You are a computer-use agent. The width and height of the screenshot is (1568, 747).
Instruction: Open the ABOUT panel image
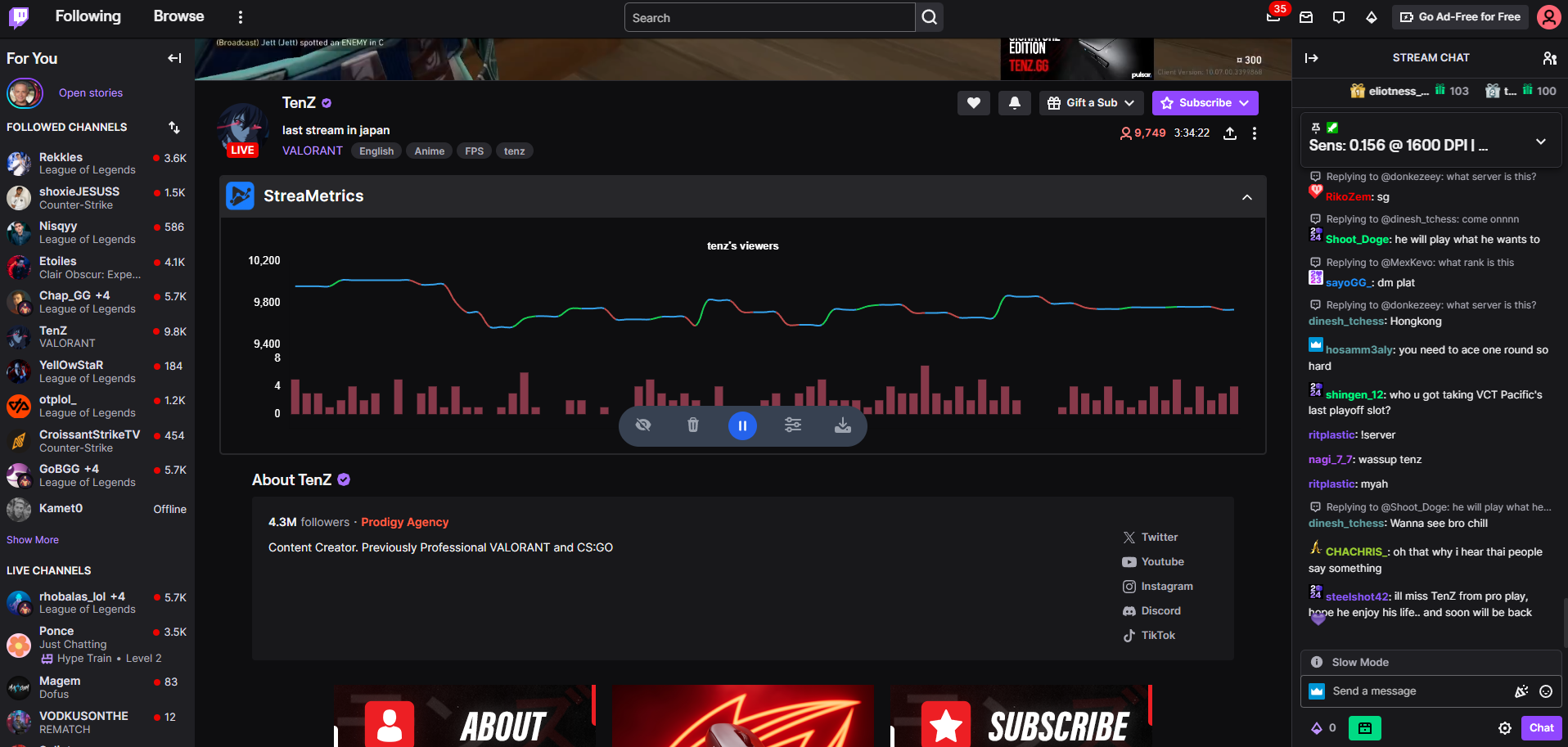[x=465, y=716]
